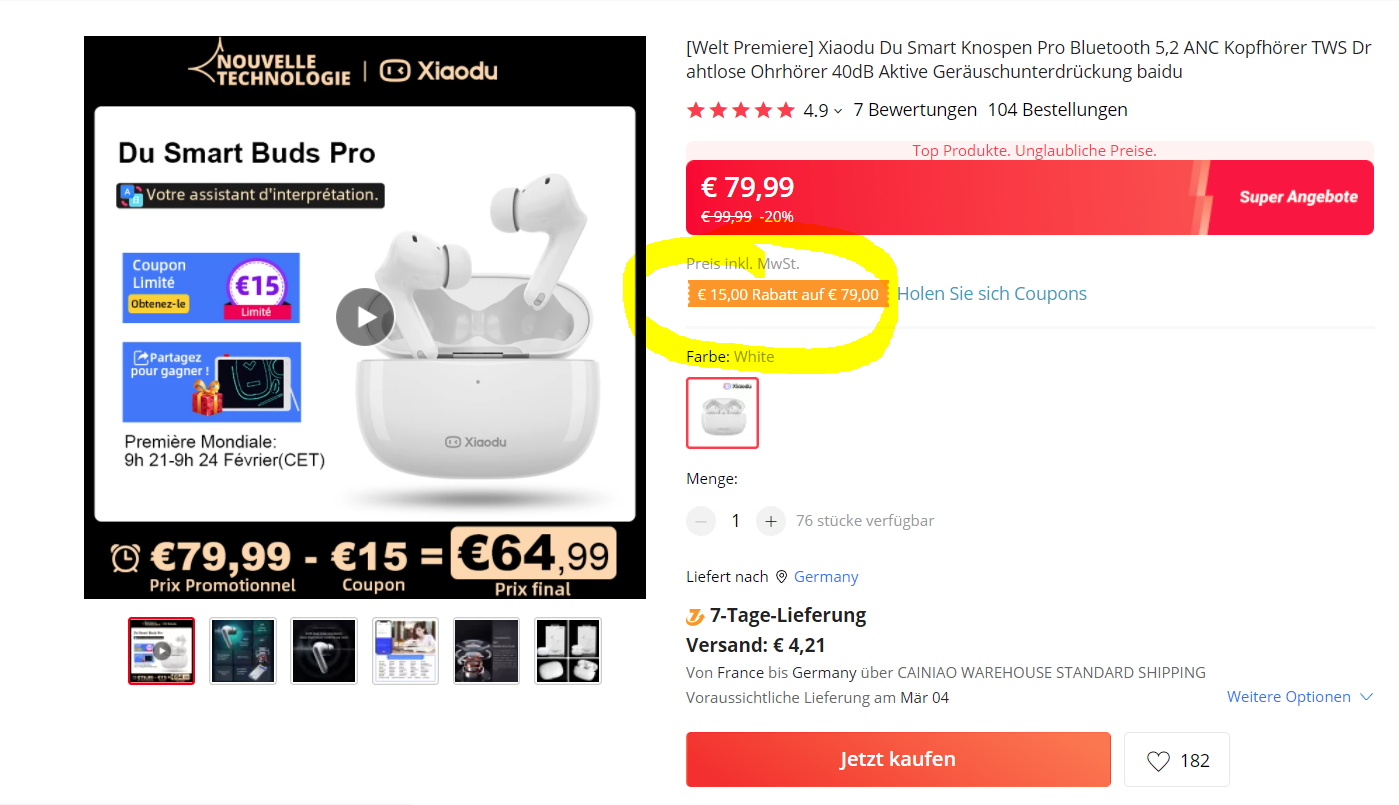1399x805 pixels.
Task: Select last thumbnail showing packaging views
Action: (568, 651)
